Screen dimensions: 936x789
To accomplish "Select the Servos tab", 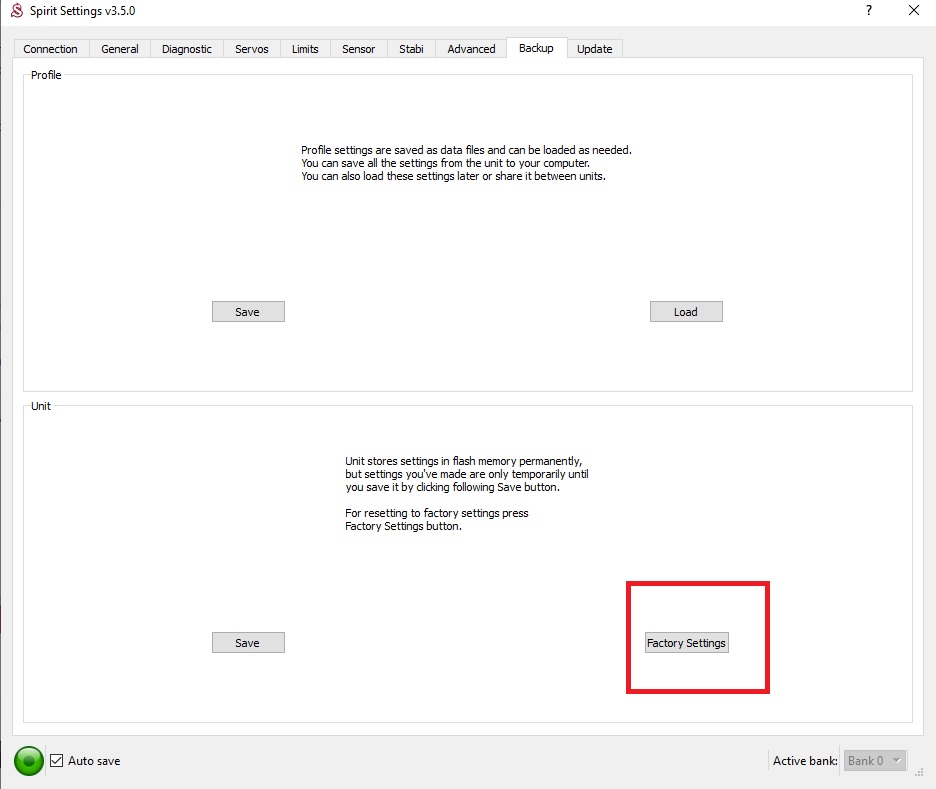I will click(x=252, y=49).
